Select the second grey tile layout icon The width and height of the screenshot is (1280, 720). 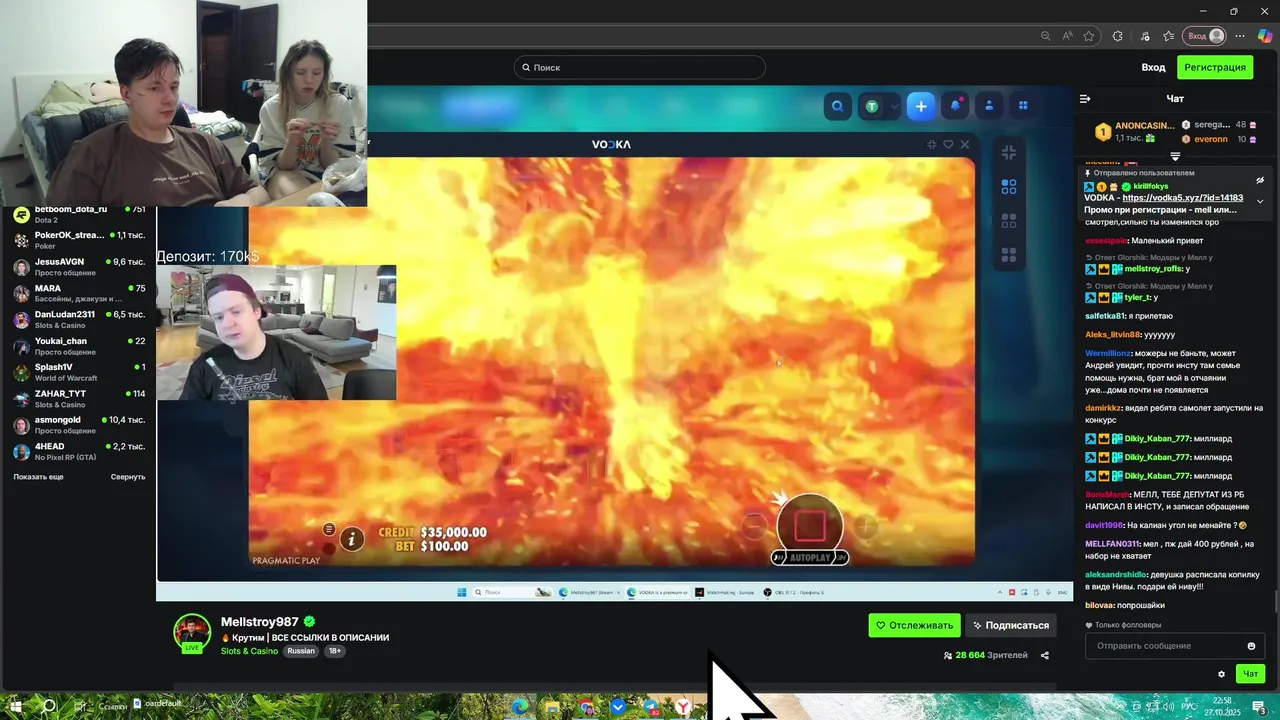pos(1009,221)
